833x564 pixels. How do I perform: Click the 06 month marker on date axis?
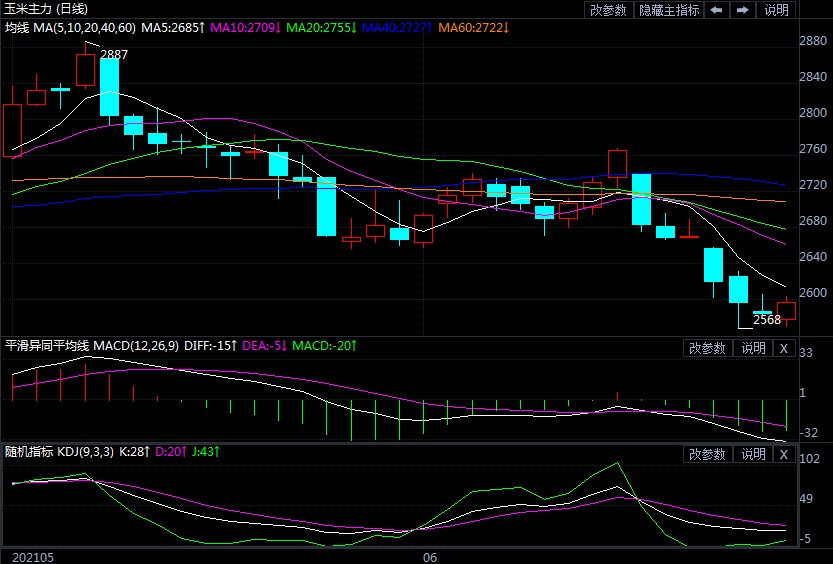430,556
